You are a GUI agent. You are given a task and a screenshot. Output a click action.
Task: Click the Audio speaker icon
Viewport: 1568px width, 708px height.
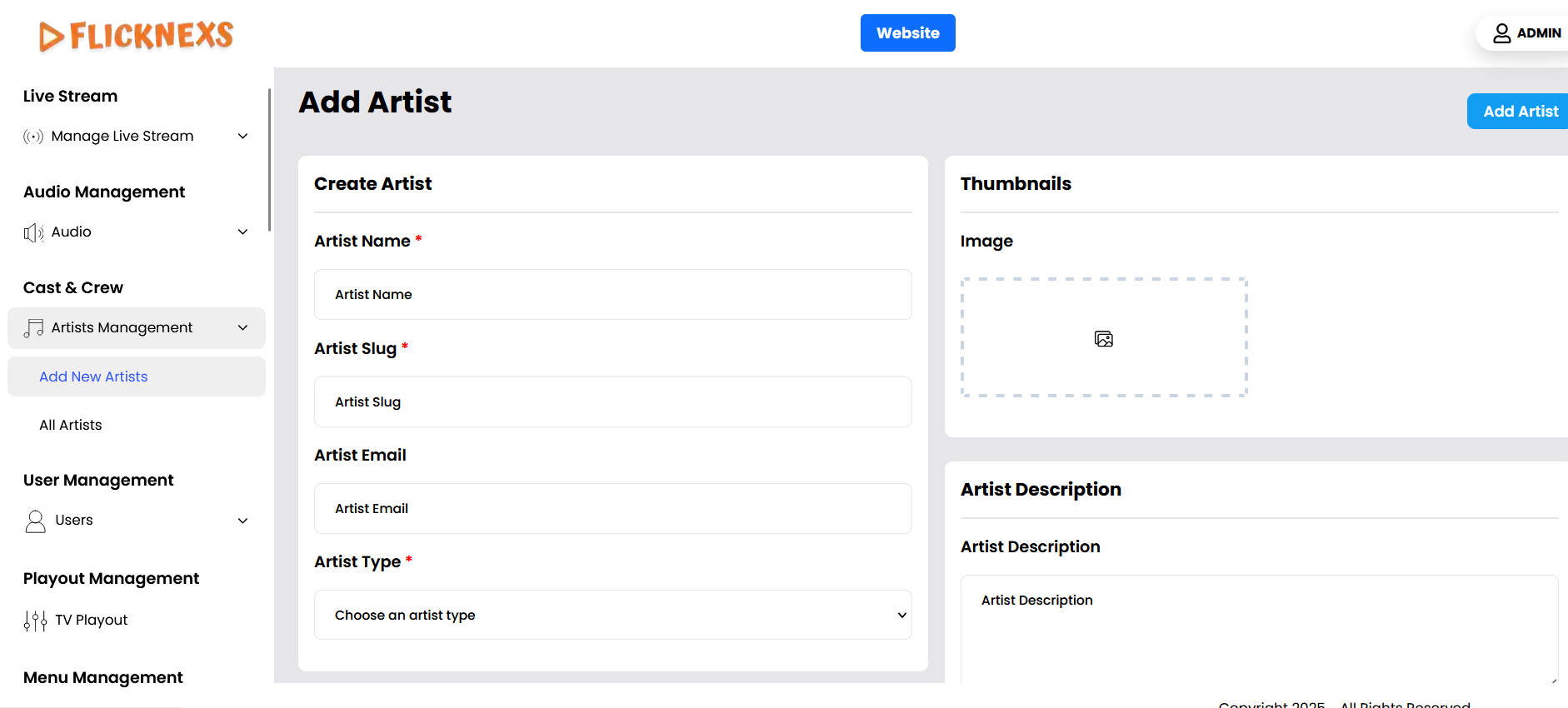[x=33, y=232]
